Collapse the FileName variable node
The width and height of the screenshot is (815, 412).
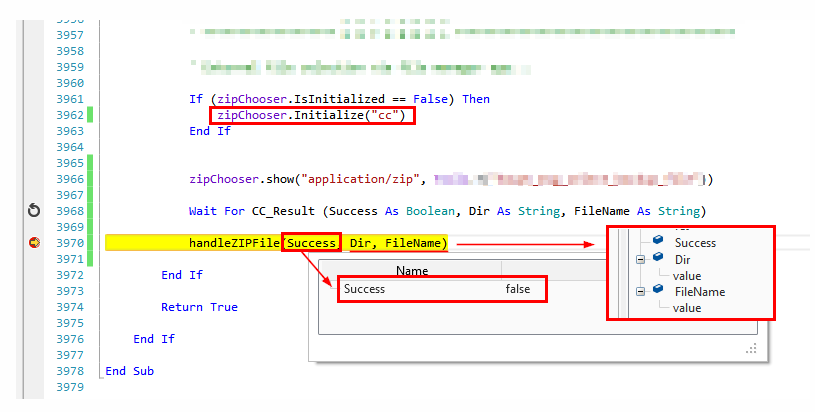(x=640, y=291)
